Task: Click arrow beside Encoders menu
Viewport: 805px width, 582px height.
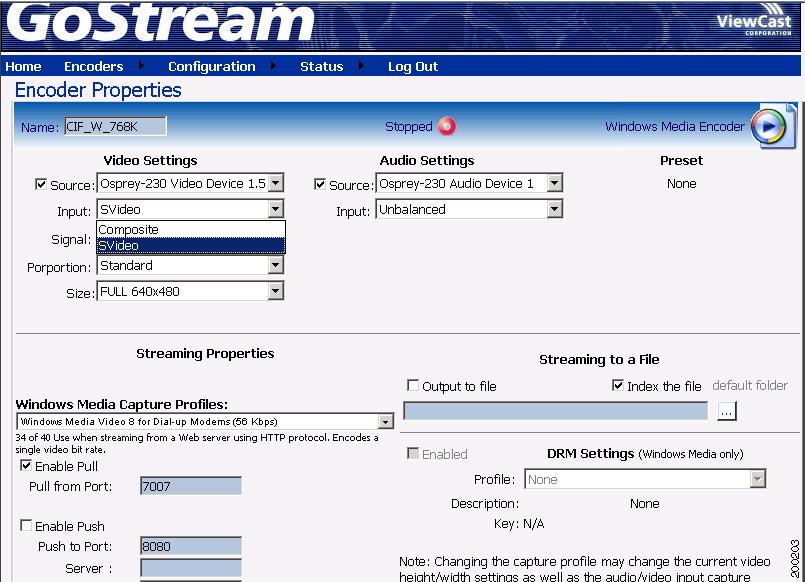Action: tap(141, 66)
